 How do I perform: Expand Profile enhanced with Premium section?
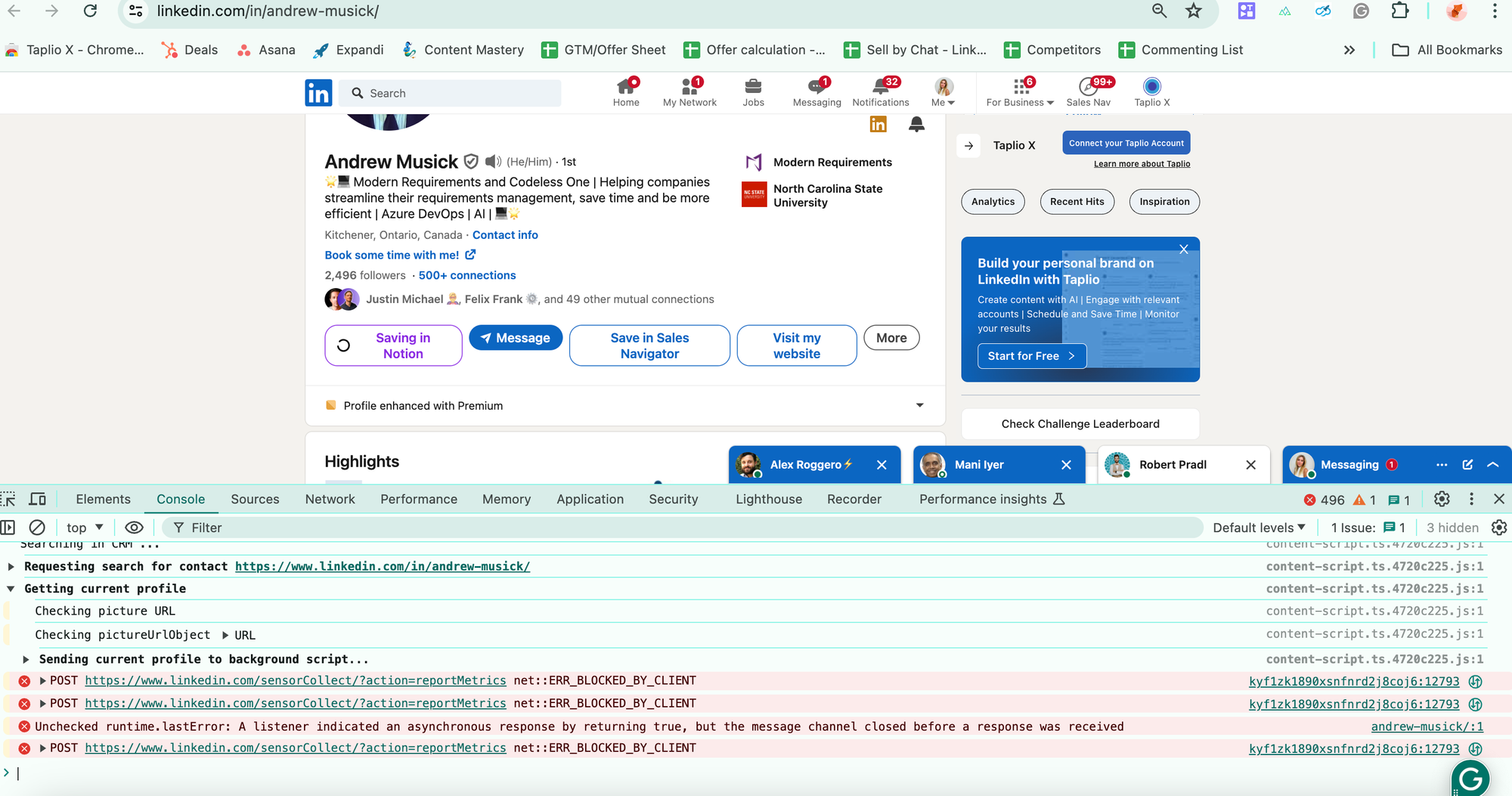click(x=920, y=405)
